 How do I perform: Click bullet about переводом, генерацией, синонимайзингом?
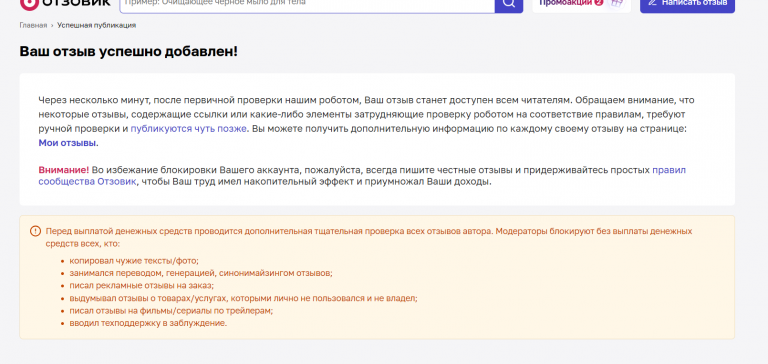(x=201, y=273)
